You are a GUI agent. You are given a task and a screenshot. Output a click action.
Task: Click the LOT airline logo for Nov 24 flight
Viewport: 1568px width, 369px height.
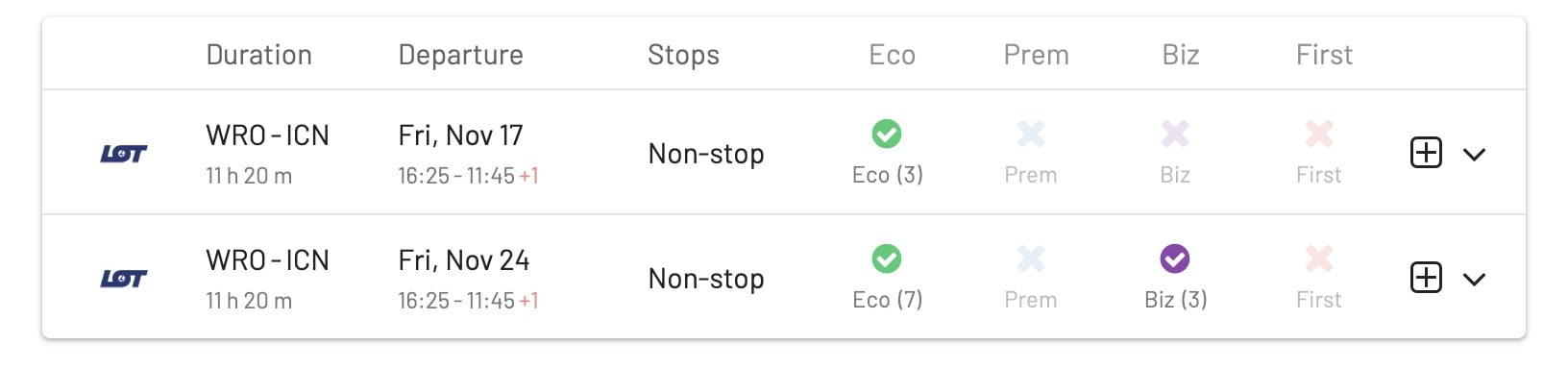[x=124, y=279]
